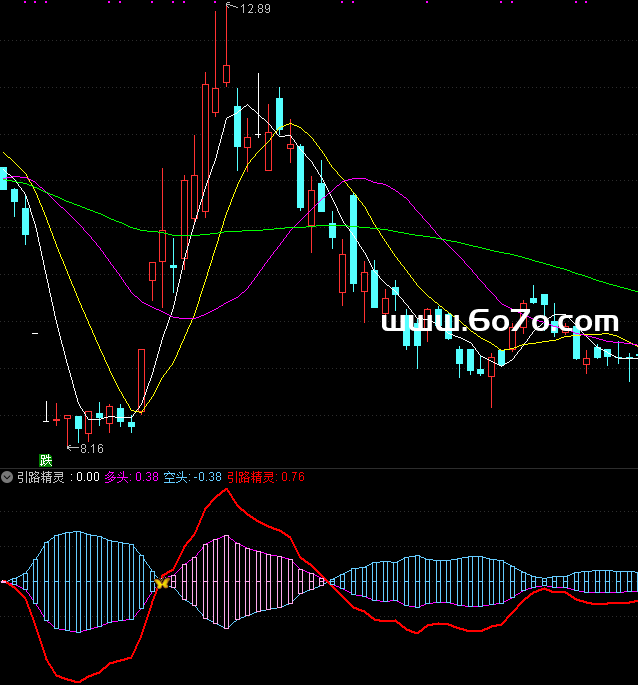Click the green 跌 signal marker
638x685 pixels.
45,460
